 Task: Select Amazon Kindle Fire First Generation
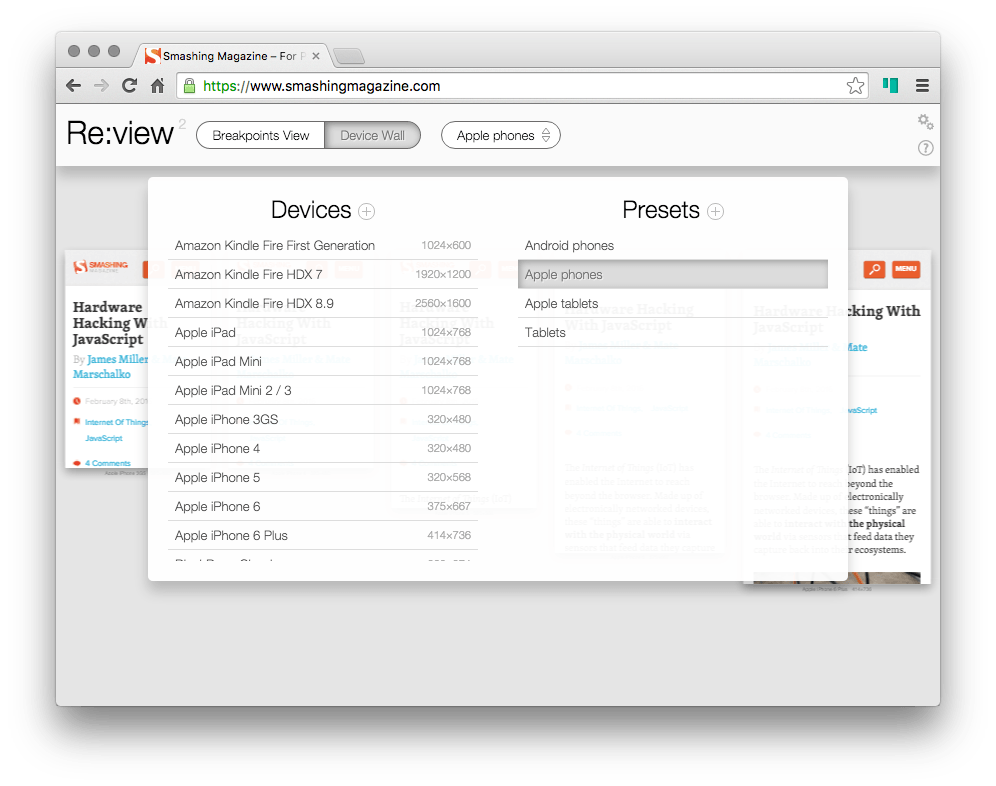pyautogui.click(x=323, y=245)
